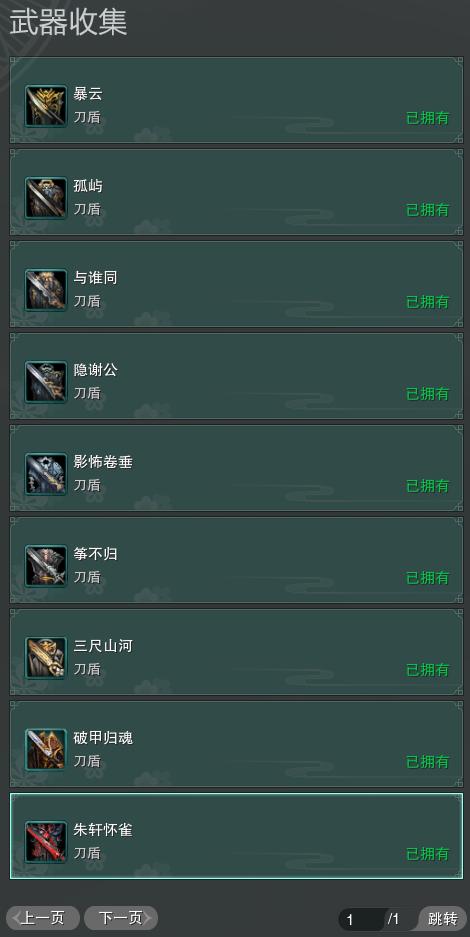This screenshot has width=470, height=937.
Task: Click the 跳转 jump button
Action: [443, 918]
